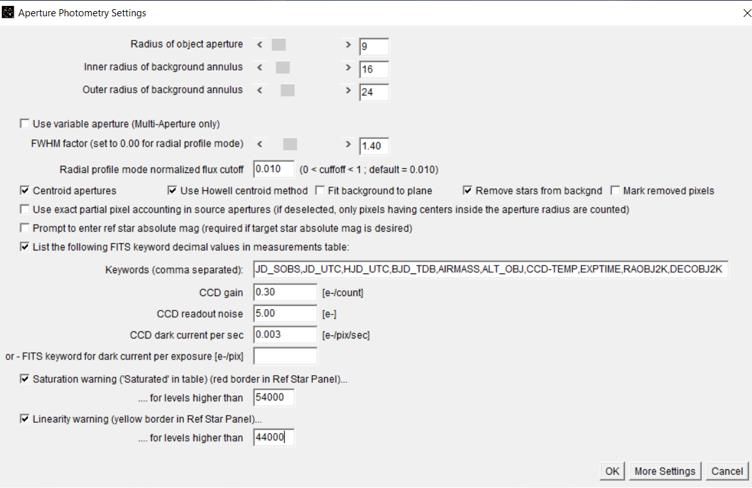Screen dimensions: 752x488
Task: Click the CCD gain input field
Action: [x=285, y=292]
